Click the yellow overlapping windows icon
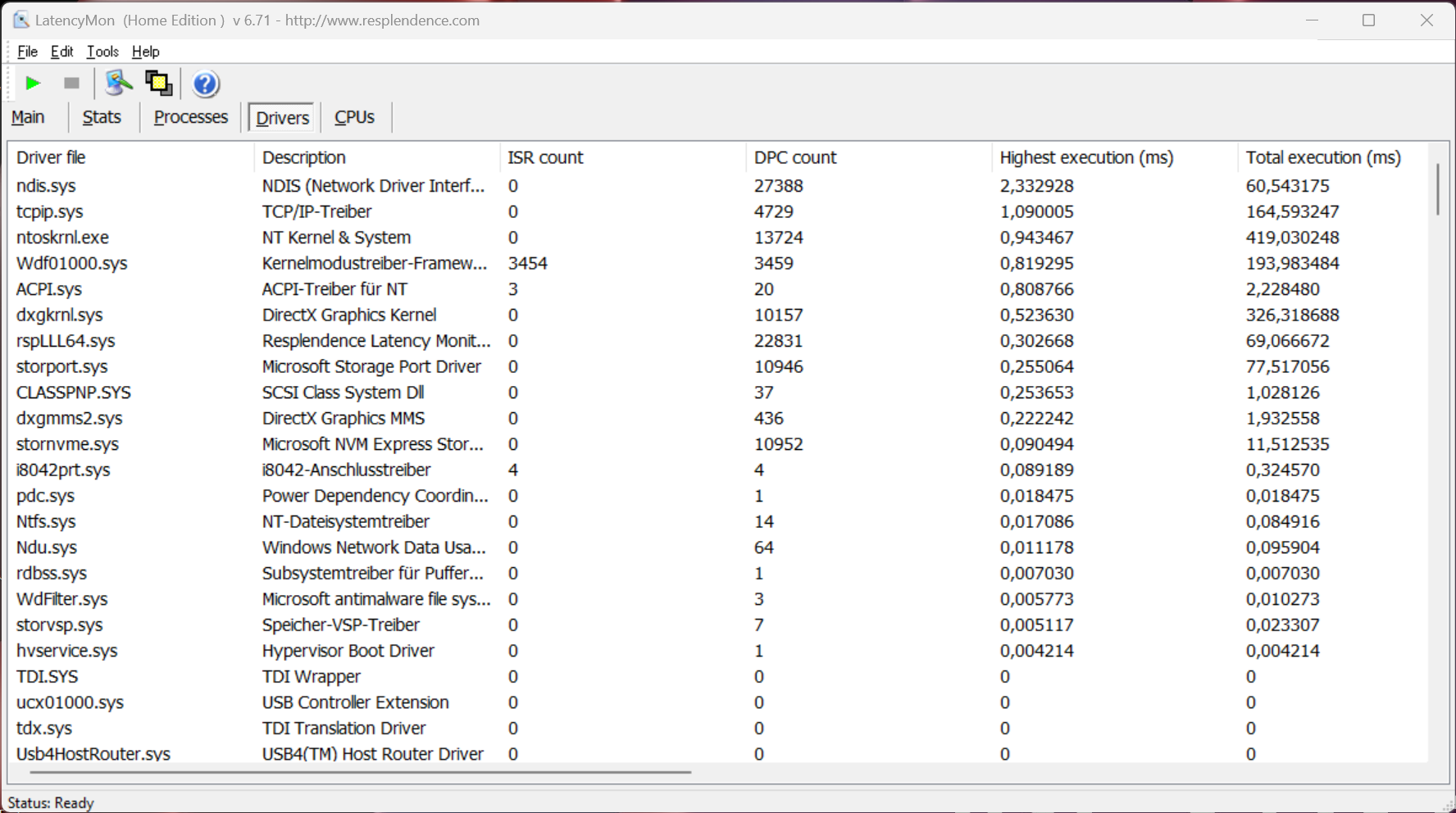This screenshot has width=1456, height=813. click(158, 83)
